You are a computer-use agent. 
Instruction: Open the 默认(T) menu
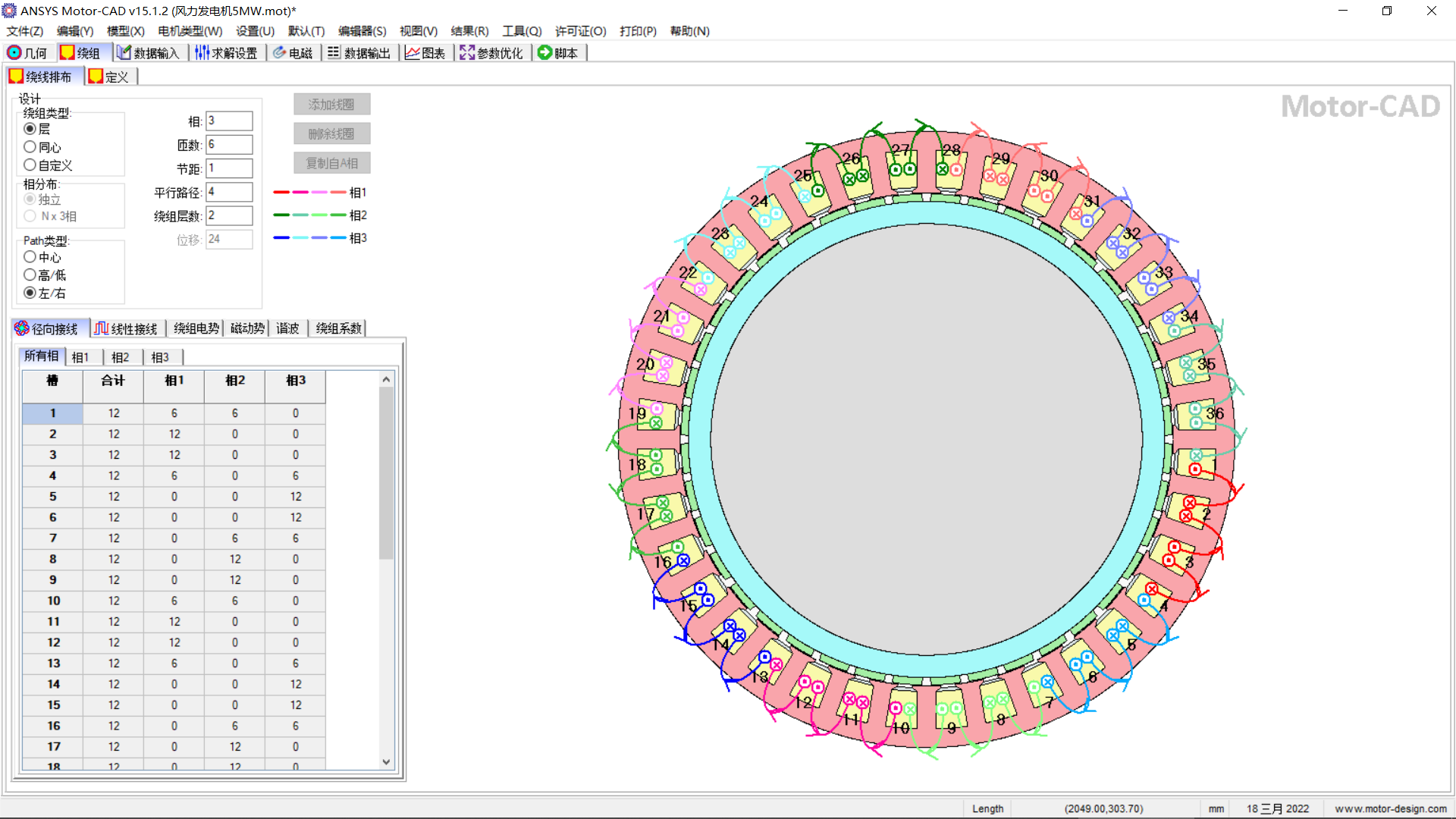click(x=306, y=31)
